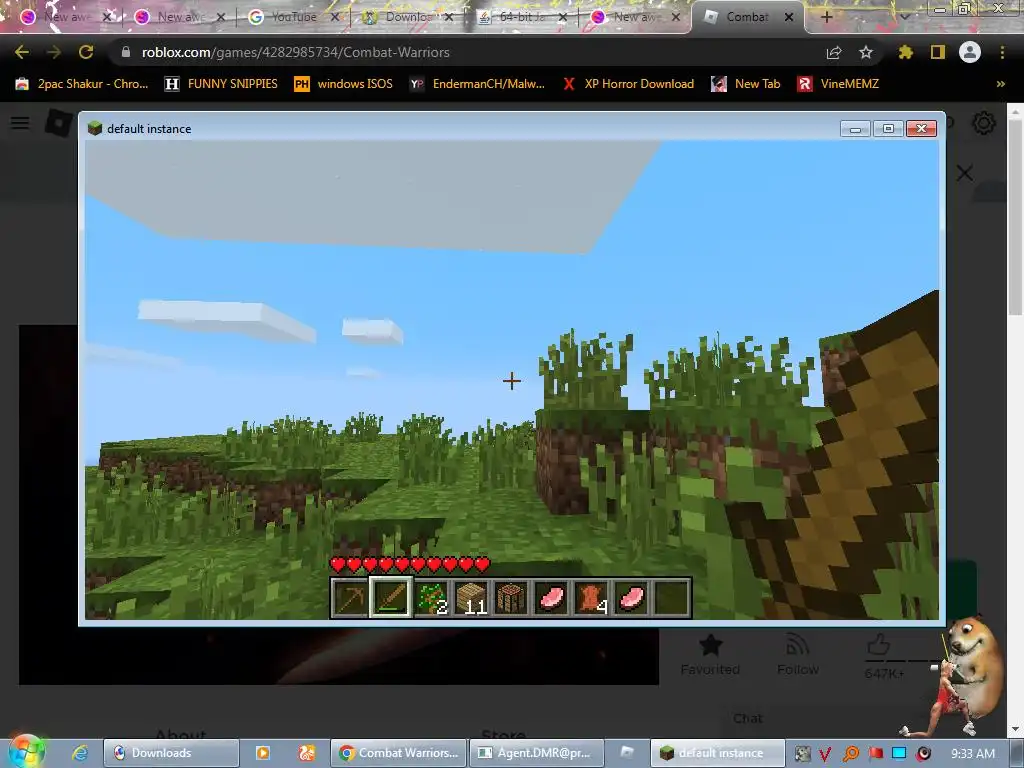Click the Favorited star on Roblox page
The height and width of the screenshot is (768, 1024).
(711, 646)
